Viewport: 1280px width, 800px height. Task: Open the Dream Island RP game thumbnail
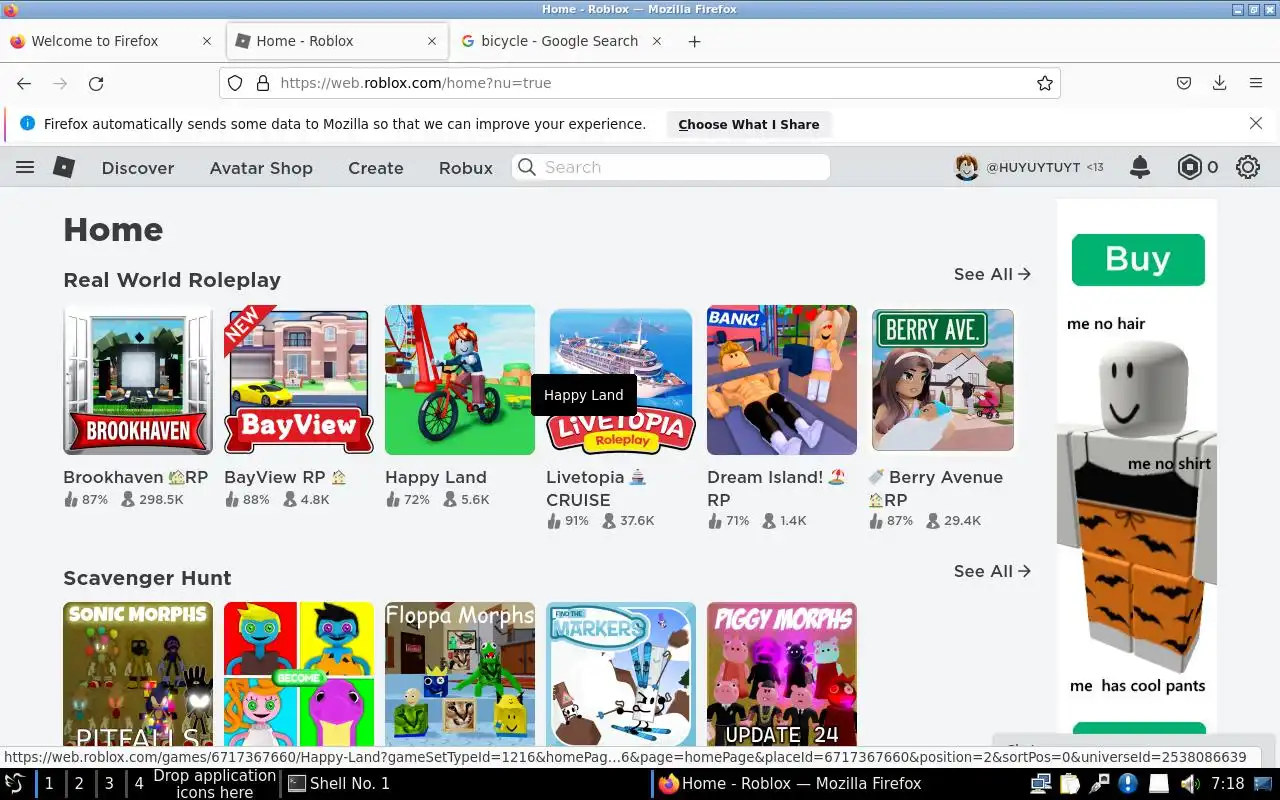[782, 380]
